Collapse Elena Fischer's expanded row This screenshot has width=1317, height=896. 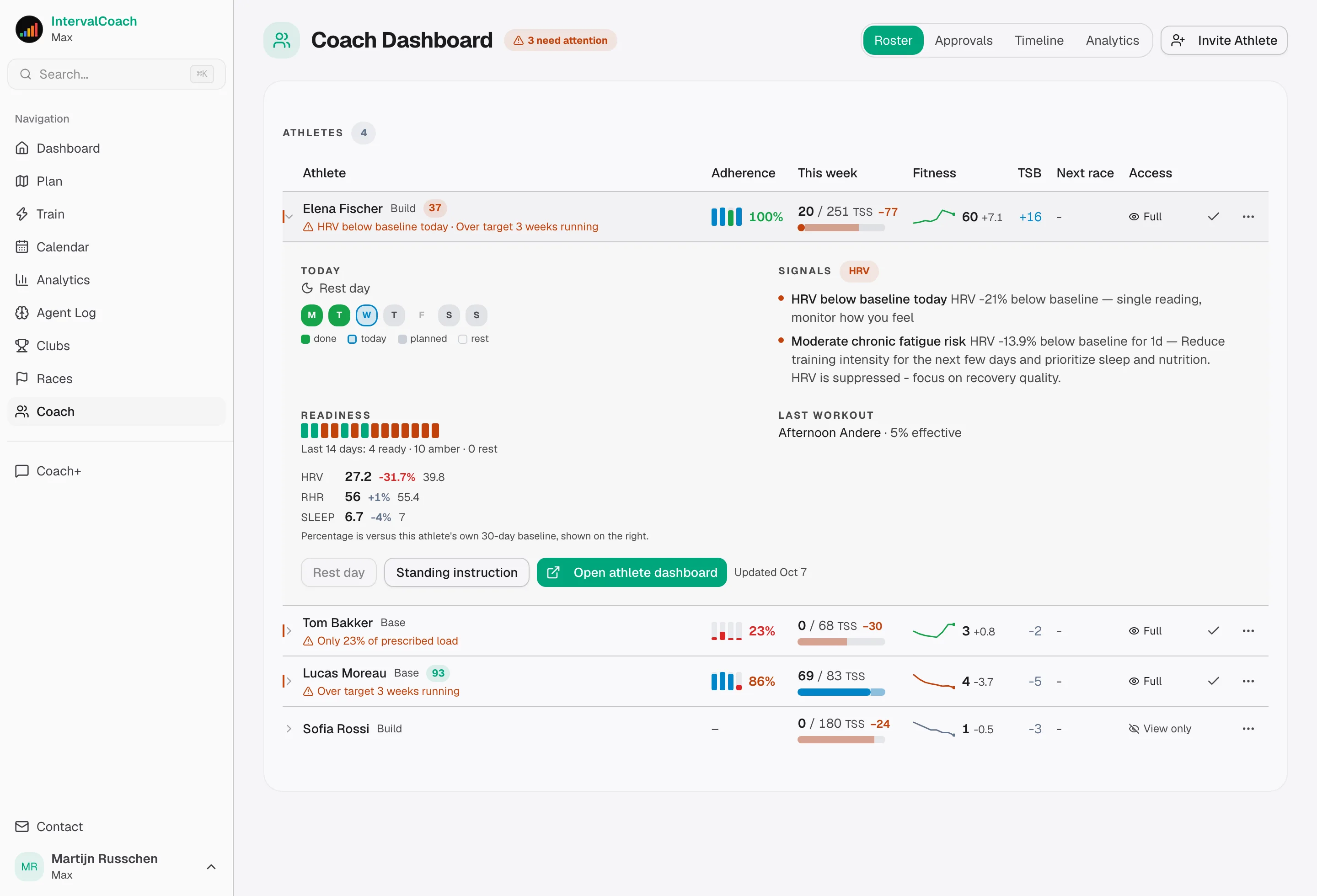tap(289, 216)
